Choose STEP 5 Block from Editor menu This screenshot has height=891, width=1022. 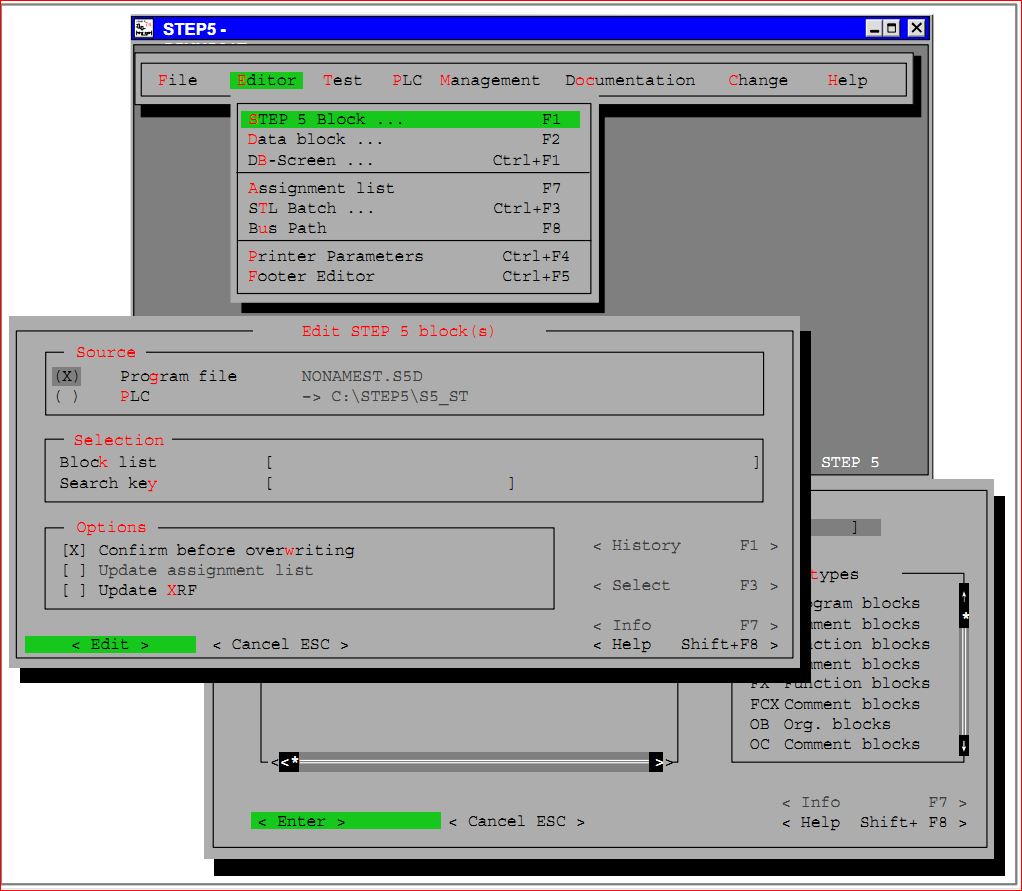click(410, 119)
